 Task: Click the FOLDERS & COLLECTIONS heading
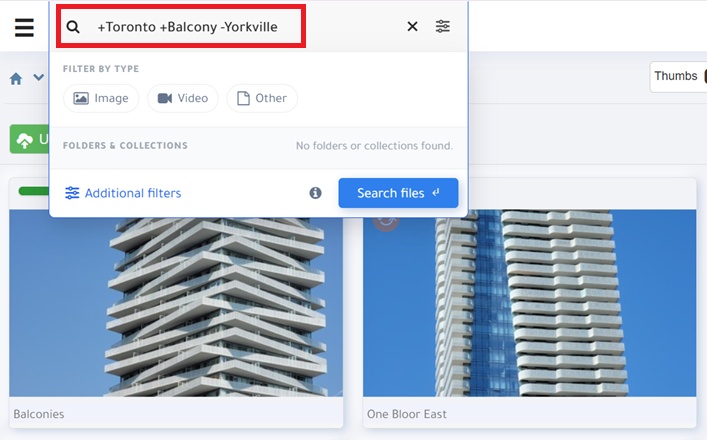(x=125, y=146)
